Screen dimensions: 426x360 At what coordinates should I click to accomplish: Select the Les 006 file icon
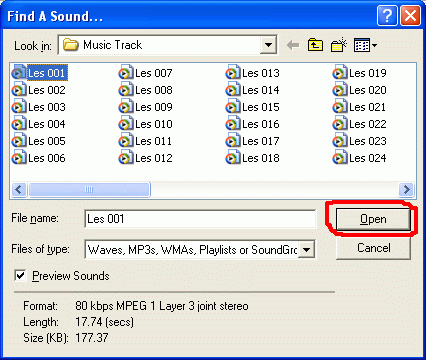[19, 158]
